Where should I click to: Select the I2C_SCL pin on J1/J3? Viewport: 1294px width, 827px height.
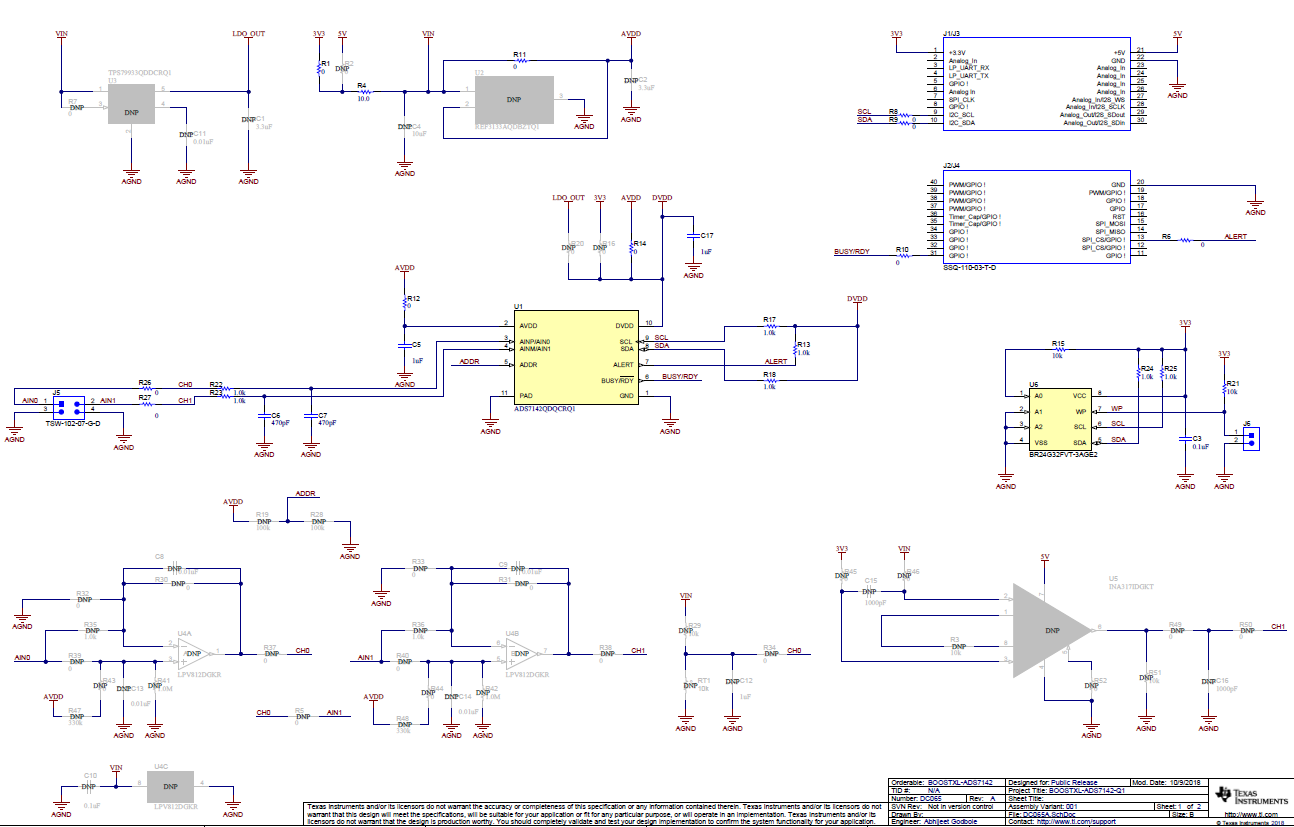(x=961, y=114)
